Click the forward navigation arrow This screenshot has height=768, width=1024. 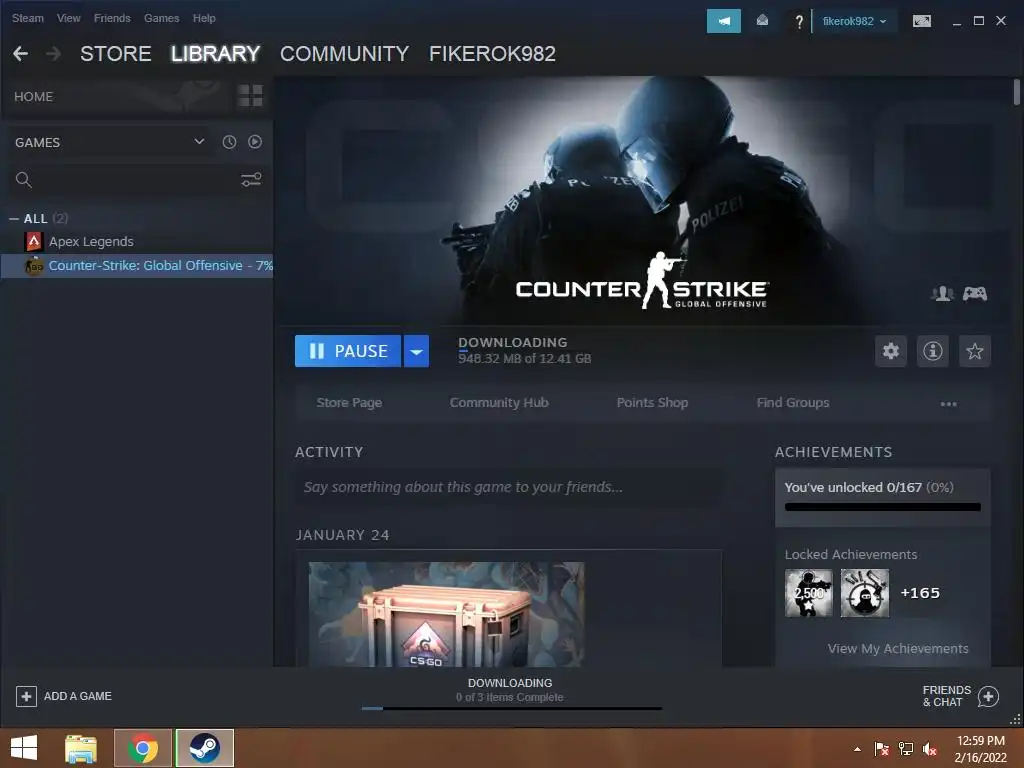[x=54, y=54]
